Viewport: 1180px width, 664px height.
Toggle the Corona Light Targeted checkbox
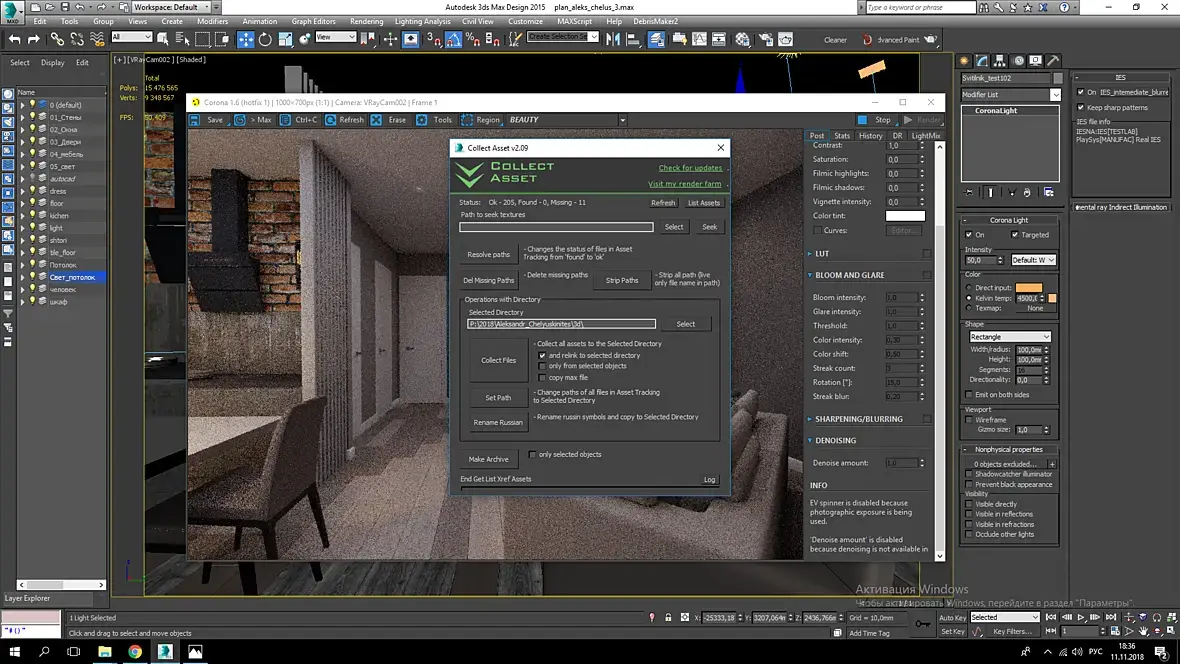1015,235
